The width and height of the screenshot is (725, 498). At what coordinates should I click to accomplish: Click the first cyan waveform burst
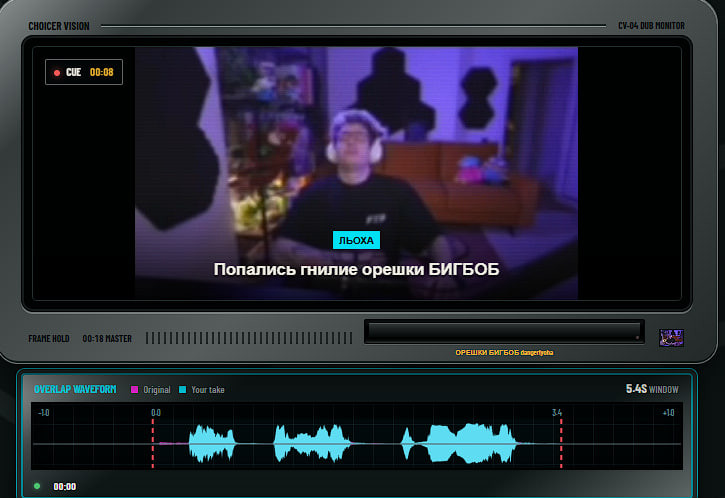[x=212, y=443]
